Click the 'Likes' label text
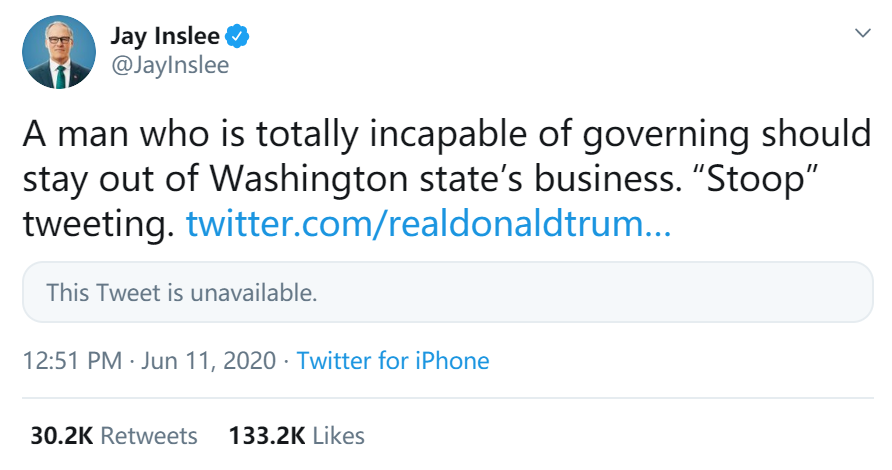Screen dimensions: 892x470 pyautogui.click(x=338, y=436)
